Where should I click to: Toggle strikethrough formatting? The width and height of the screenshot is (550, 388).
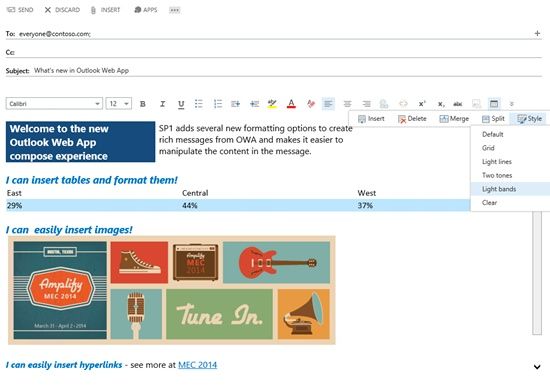[x=458, y=104]
